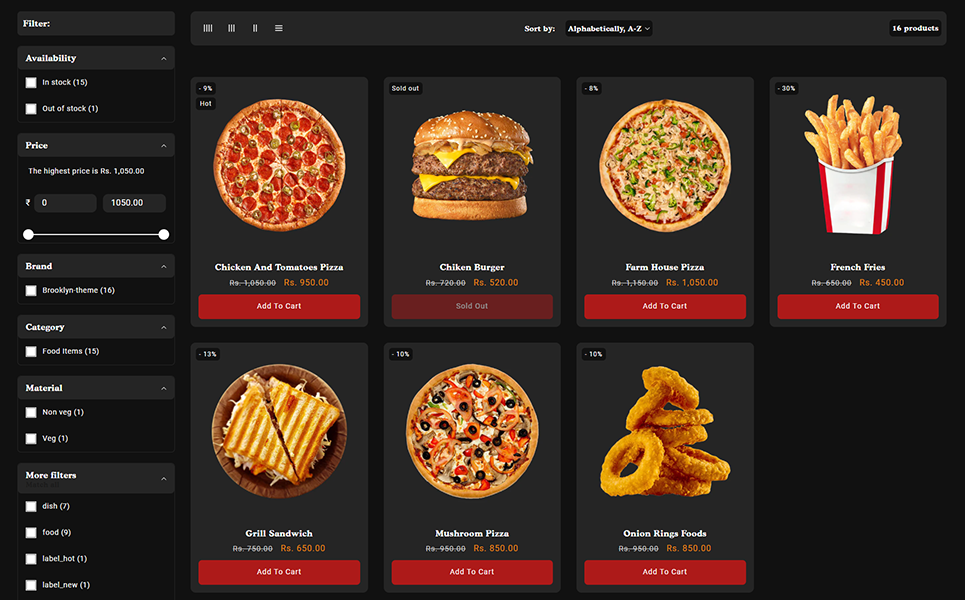Open the Mushroom Pizza product title link

pos(472,533)
